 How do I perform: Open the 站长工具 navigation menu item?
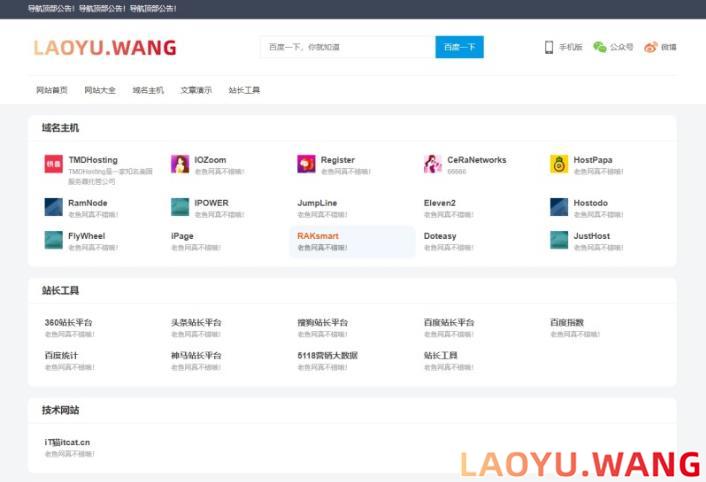pyautogui.click(x=244, y=90)
